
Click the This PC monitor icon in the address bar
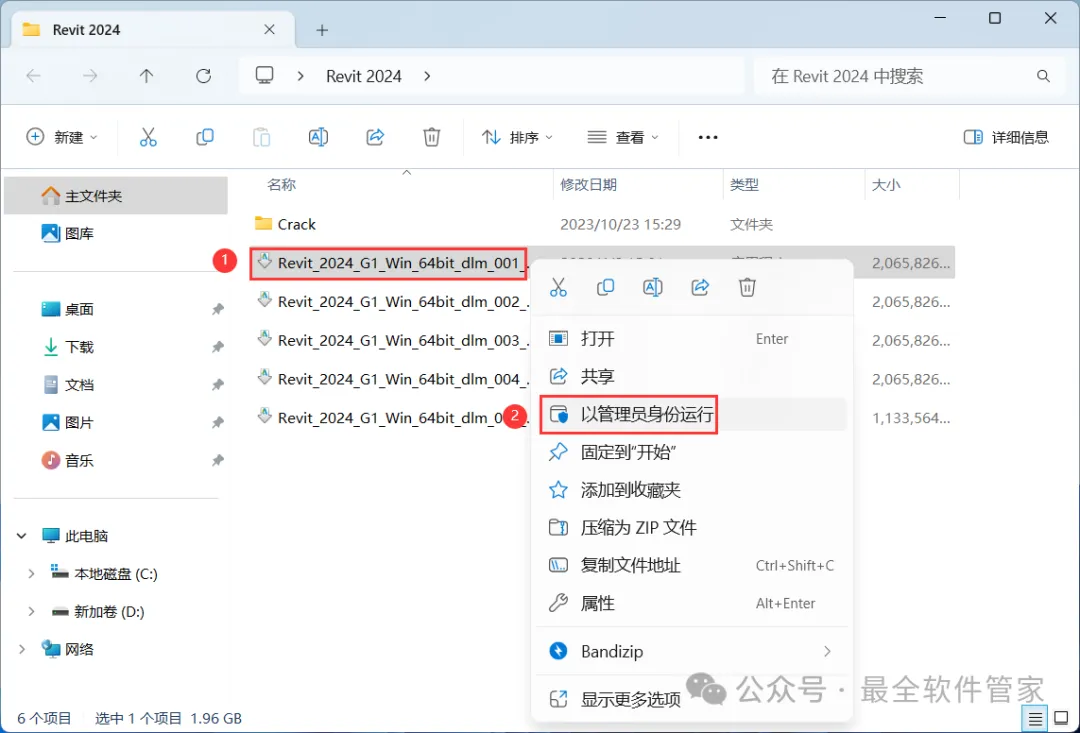(x=264, y=75)
